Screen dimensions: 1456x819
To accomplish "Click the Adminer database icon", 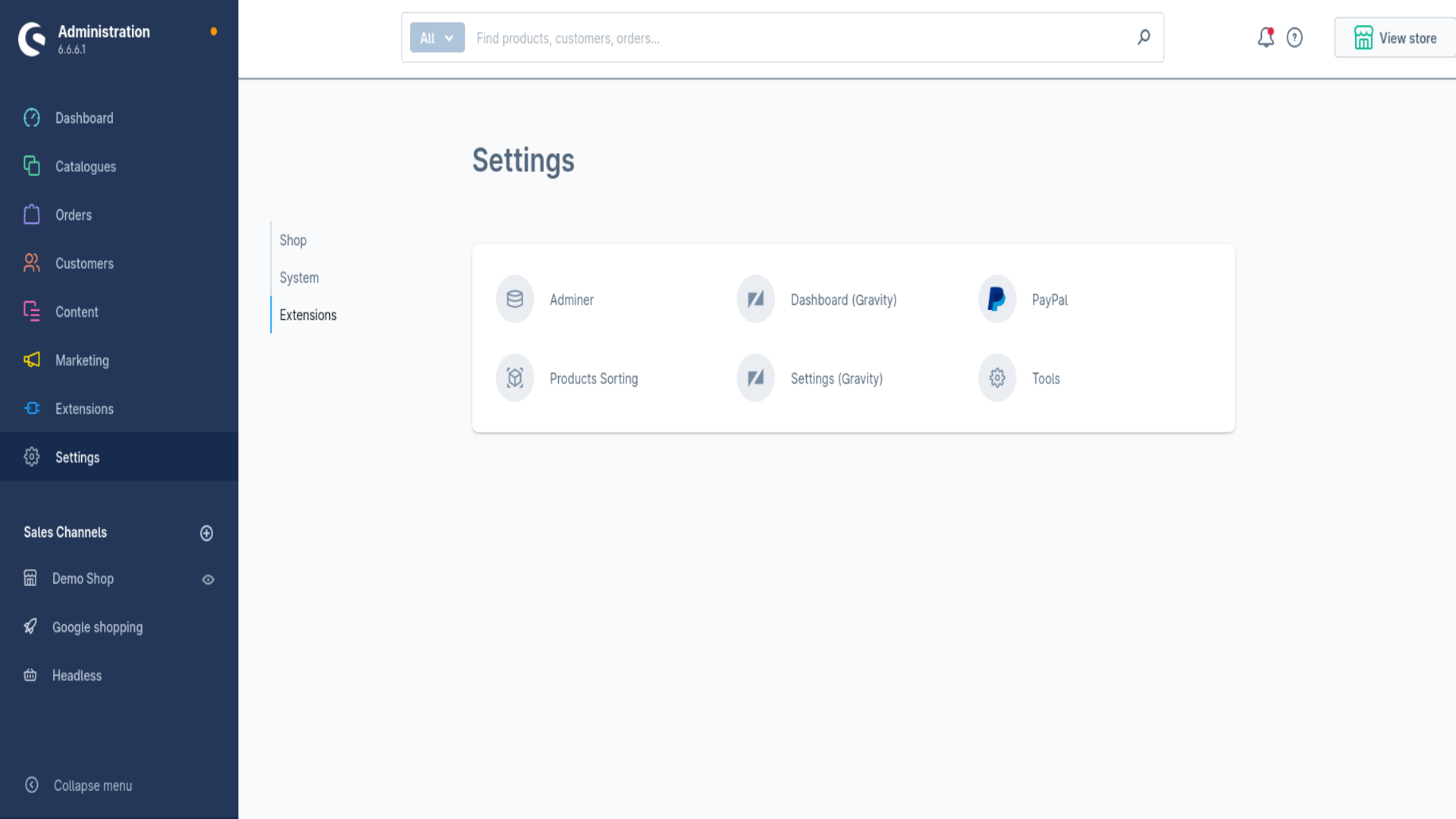I will (x=515, y=299).
